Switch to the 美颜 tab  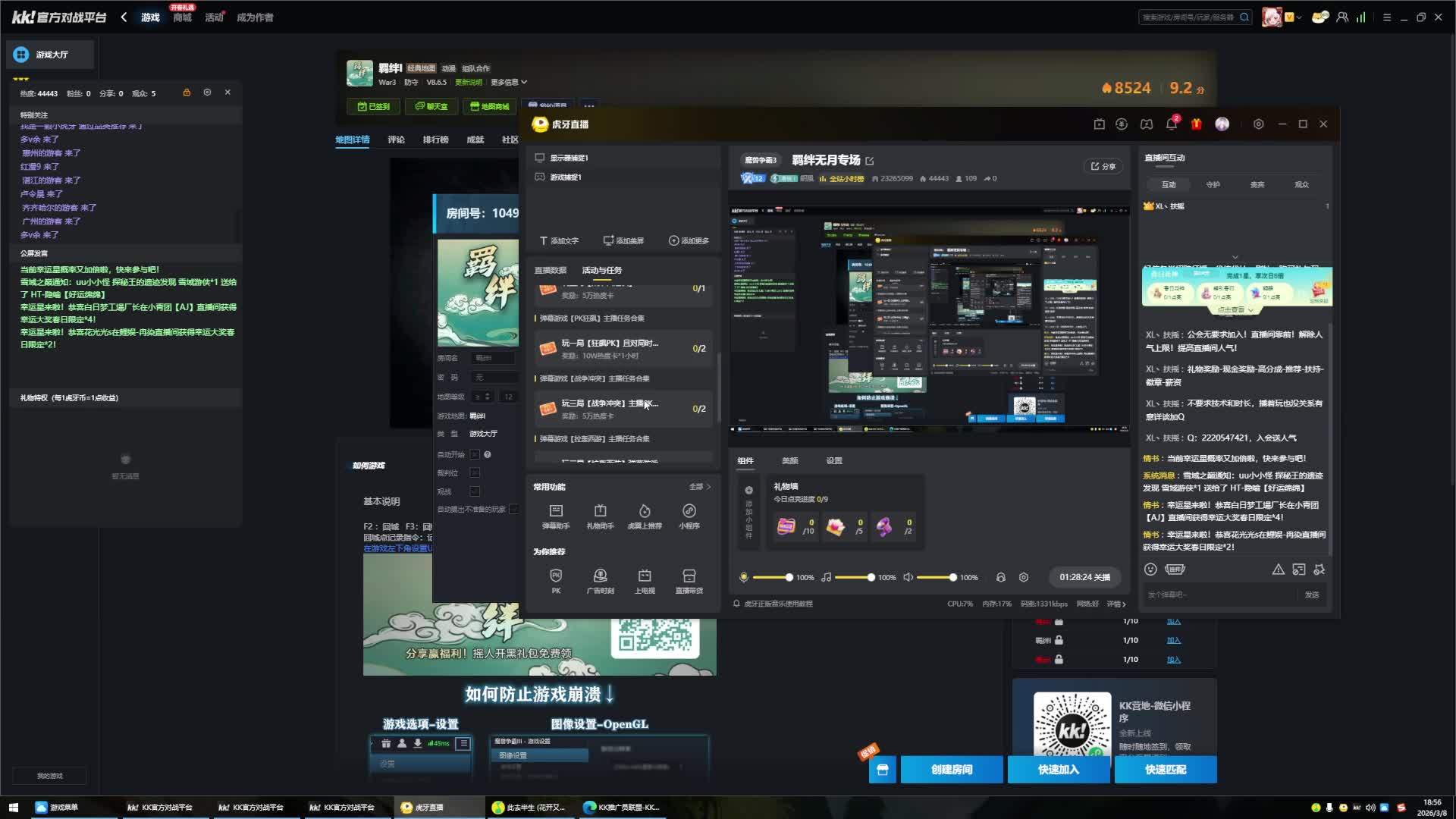coord(789,460)
